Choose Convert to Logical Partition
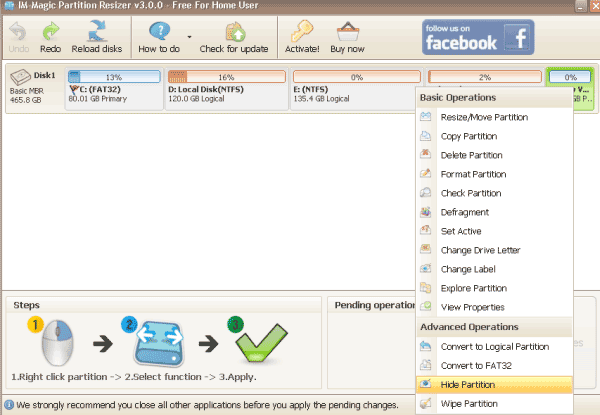The height and width of the screenshot is (415, 600). coord(494,347)
